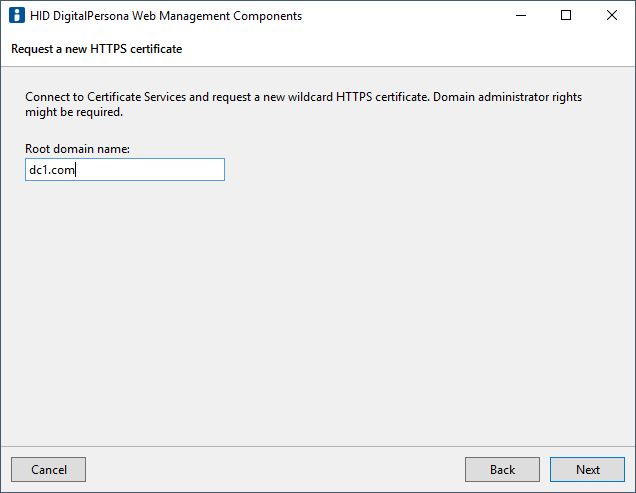This screenshot has width=636, height=493.
Task: Click the 'dc1.com' text inside the field
Action: click(x=51, y=170)
